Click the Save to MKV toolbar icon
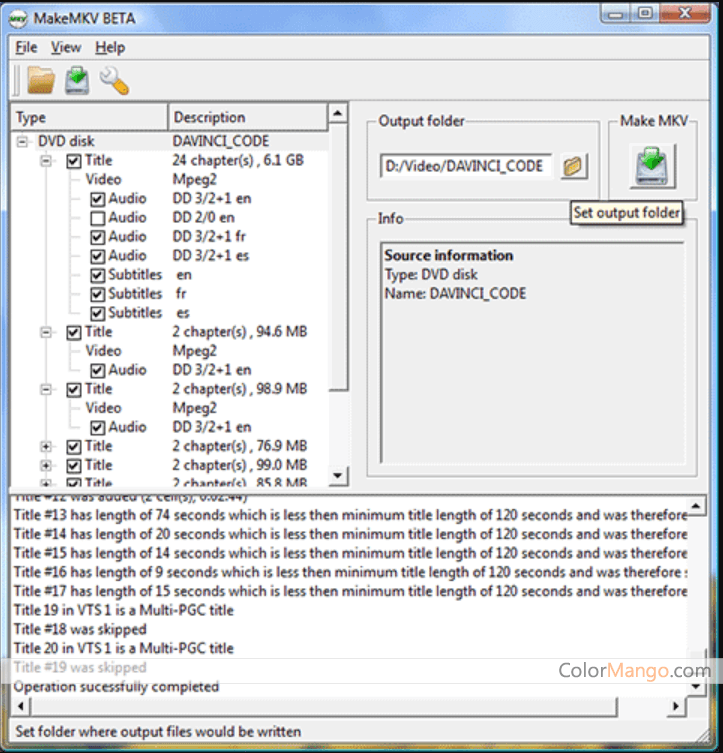Screen dimensions: 723x753 coord(77,80)
